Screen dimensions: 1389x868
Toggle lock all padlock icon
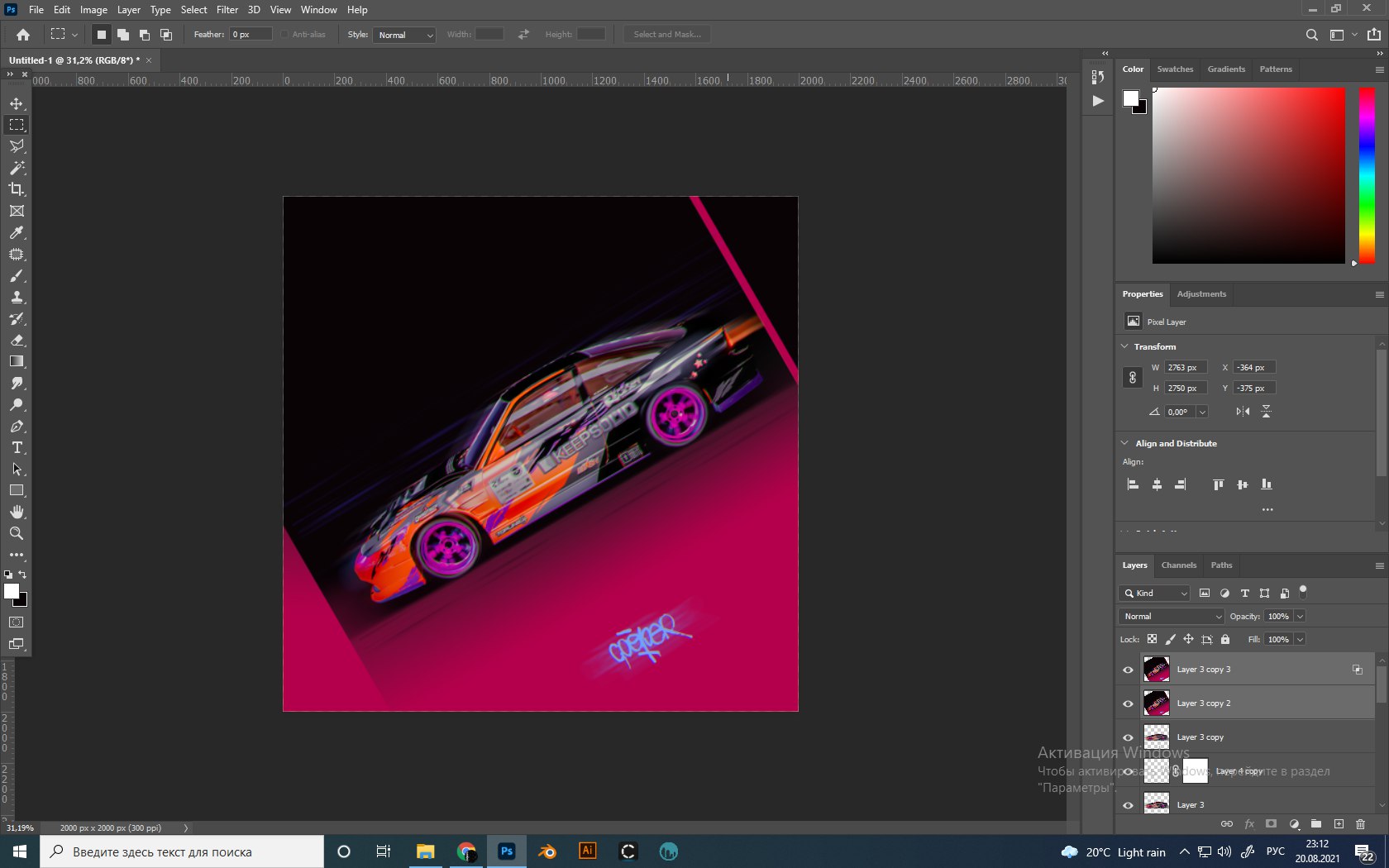(1225, 639)
